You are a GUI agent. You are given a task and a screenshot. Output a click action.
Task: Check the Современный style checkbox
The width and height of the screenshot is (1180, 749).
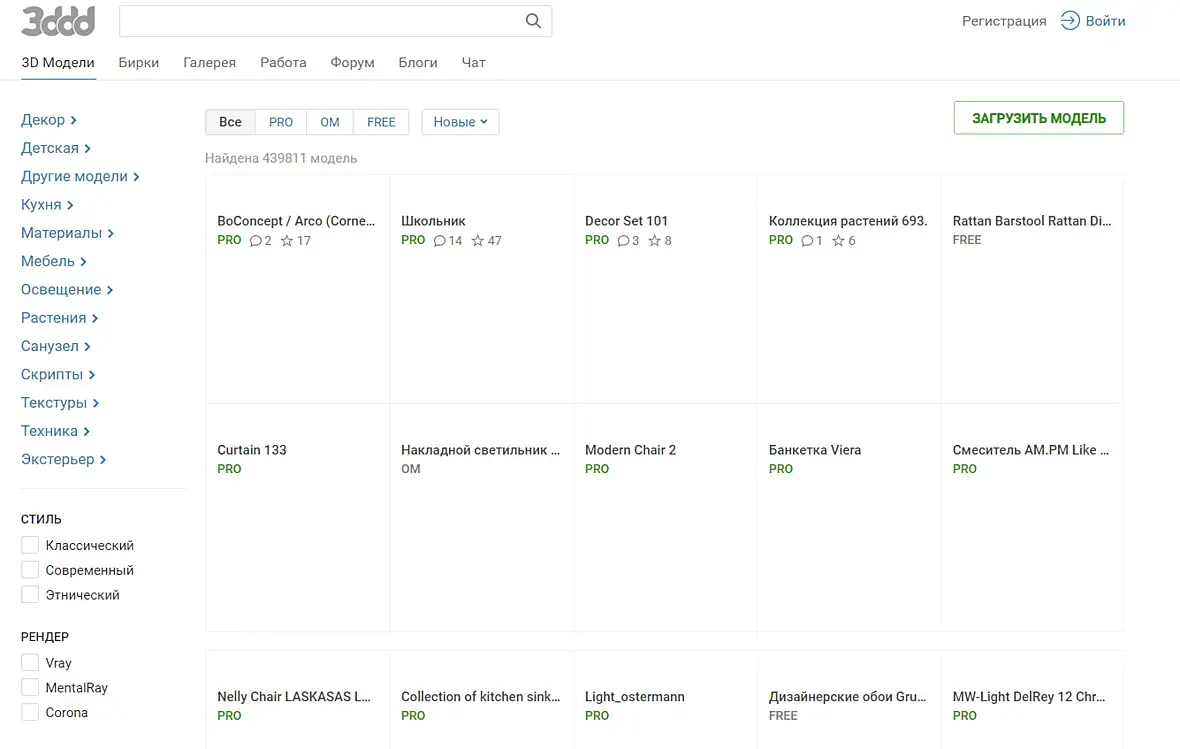tap(30, 570)
